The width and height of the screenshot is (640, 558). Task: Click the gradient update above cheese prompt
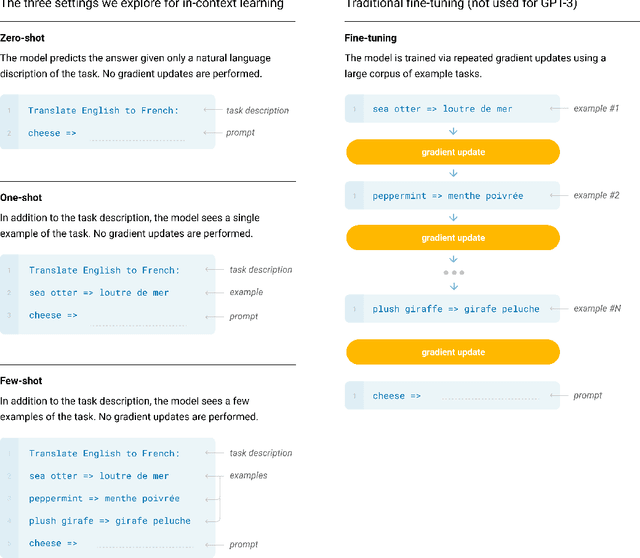pos(453,352)
